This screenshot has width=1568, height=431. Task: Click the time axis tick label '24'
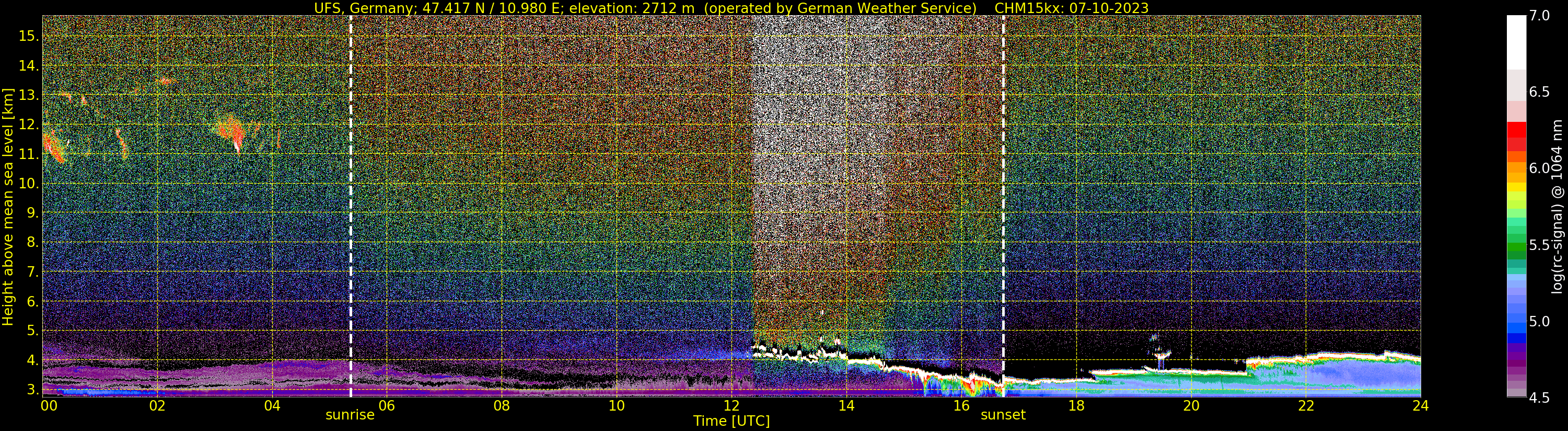click(x=1420, y=405)
